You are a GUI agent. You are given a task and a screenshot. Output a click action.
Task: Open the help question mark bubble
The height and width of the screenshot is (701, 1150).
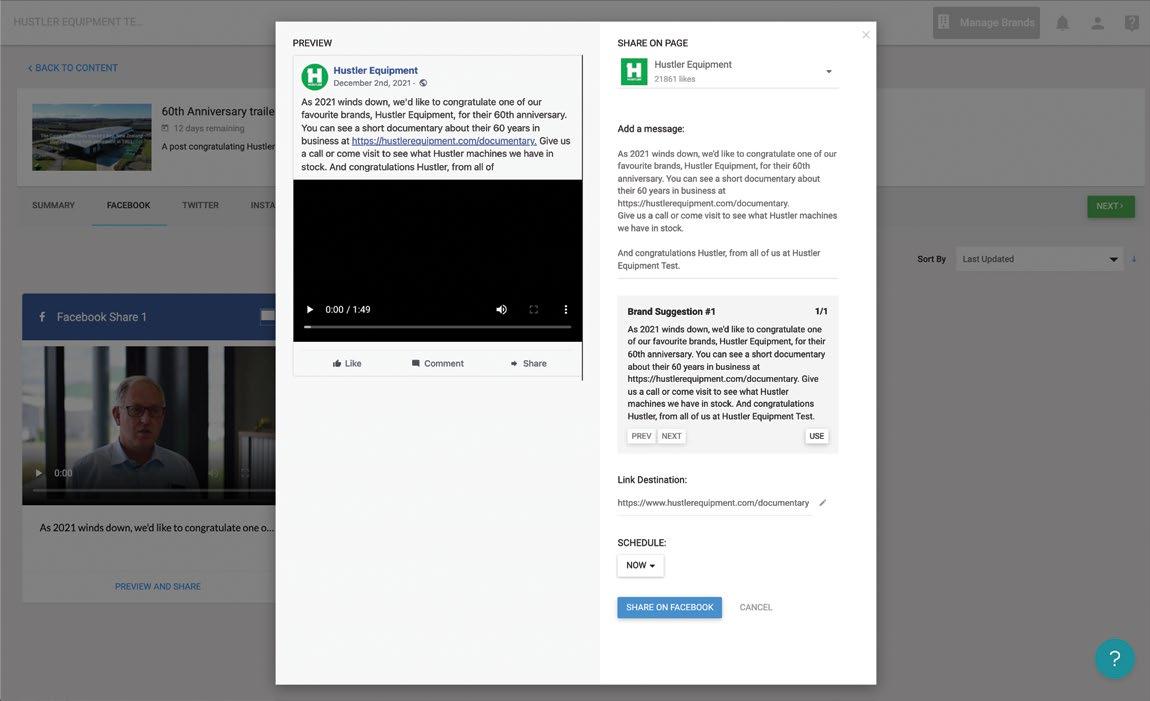click(x=1115, y=658)
